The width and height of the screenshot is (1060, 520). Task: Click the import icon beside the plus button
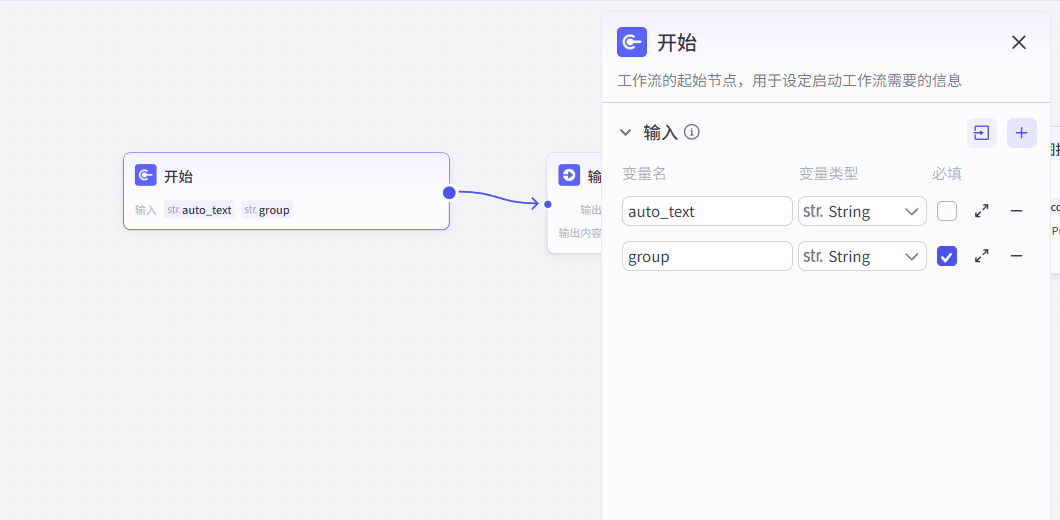click(x=981, y=133)
